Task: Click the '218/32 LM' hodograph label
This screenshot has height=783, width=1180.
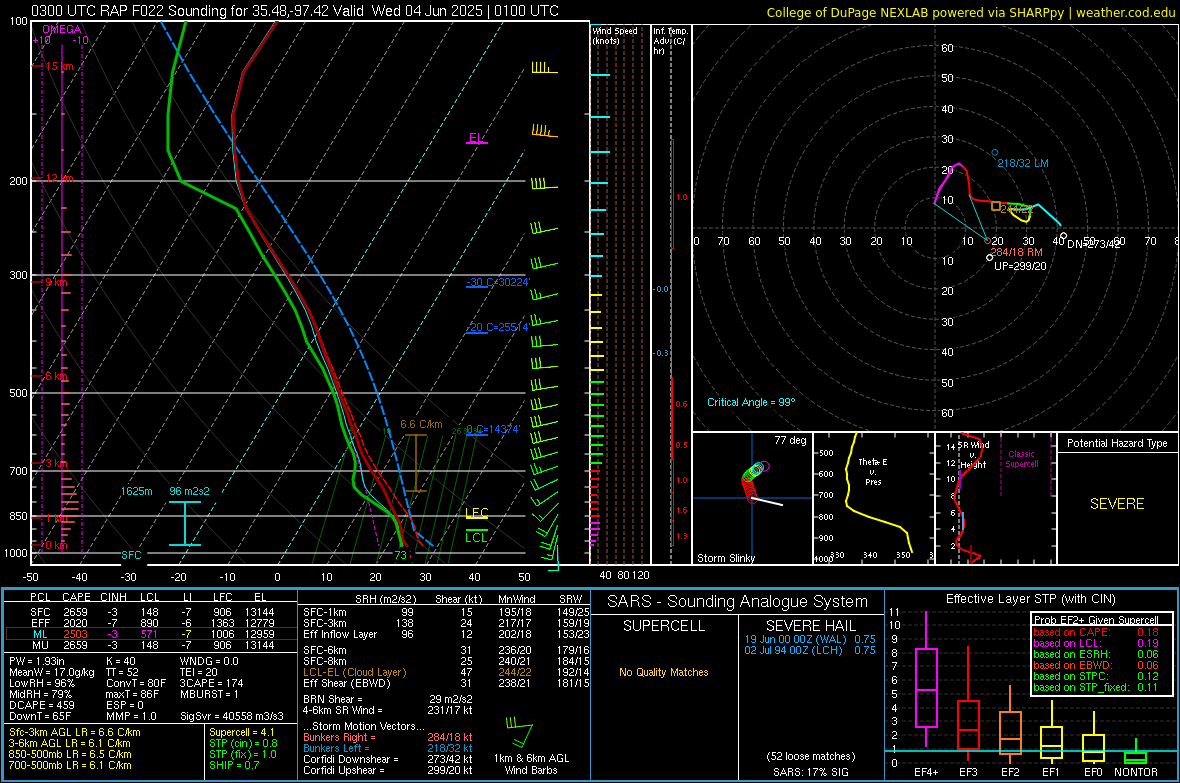Action: [1023, 163]
